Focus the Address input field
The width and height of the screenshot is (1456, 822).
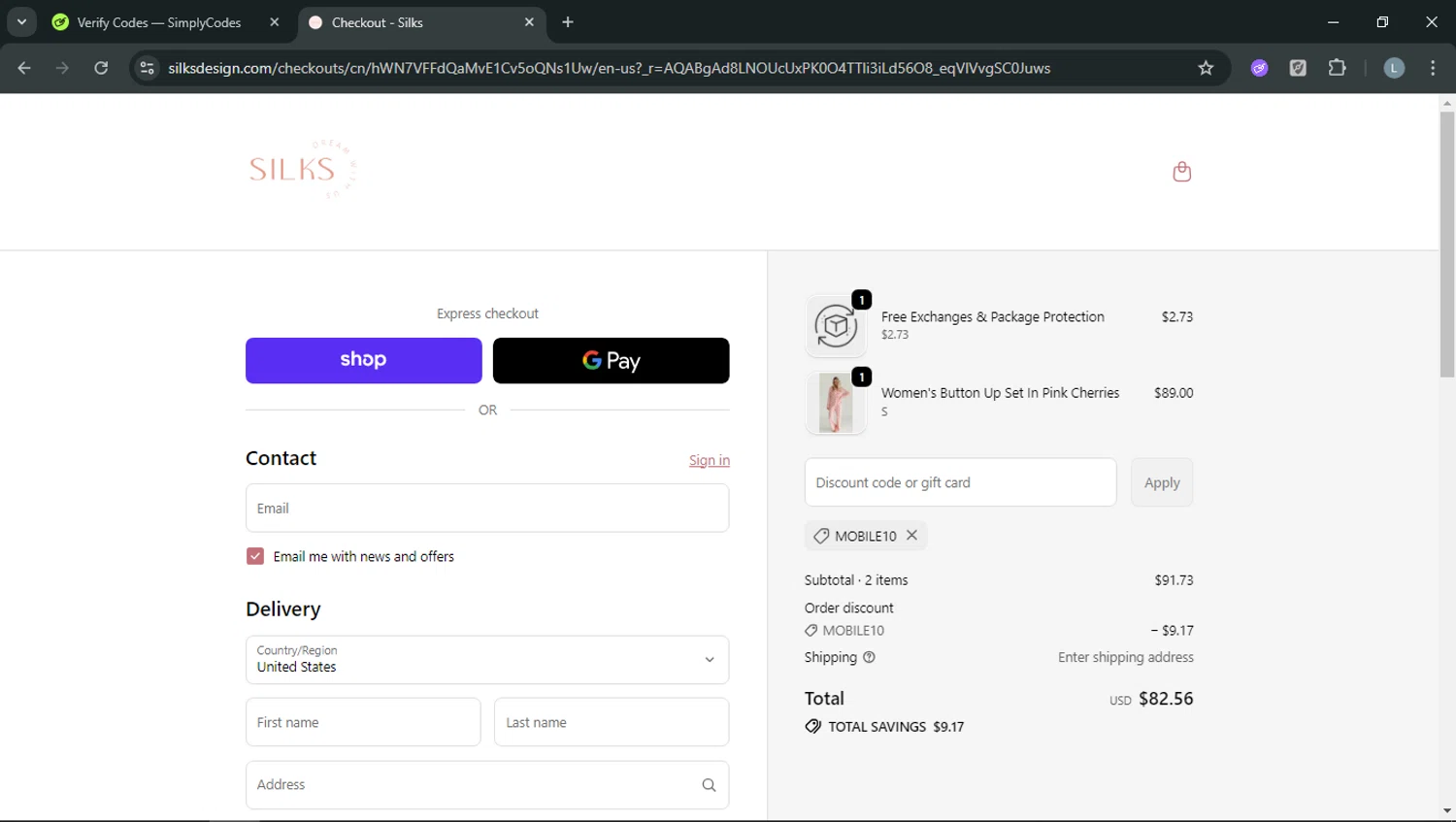pyautogui.click(x=487, y=785)
